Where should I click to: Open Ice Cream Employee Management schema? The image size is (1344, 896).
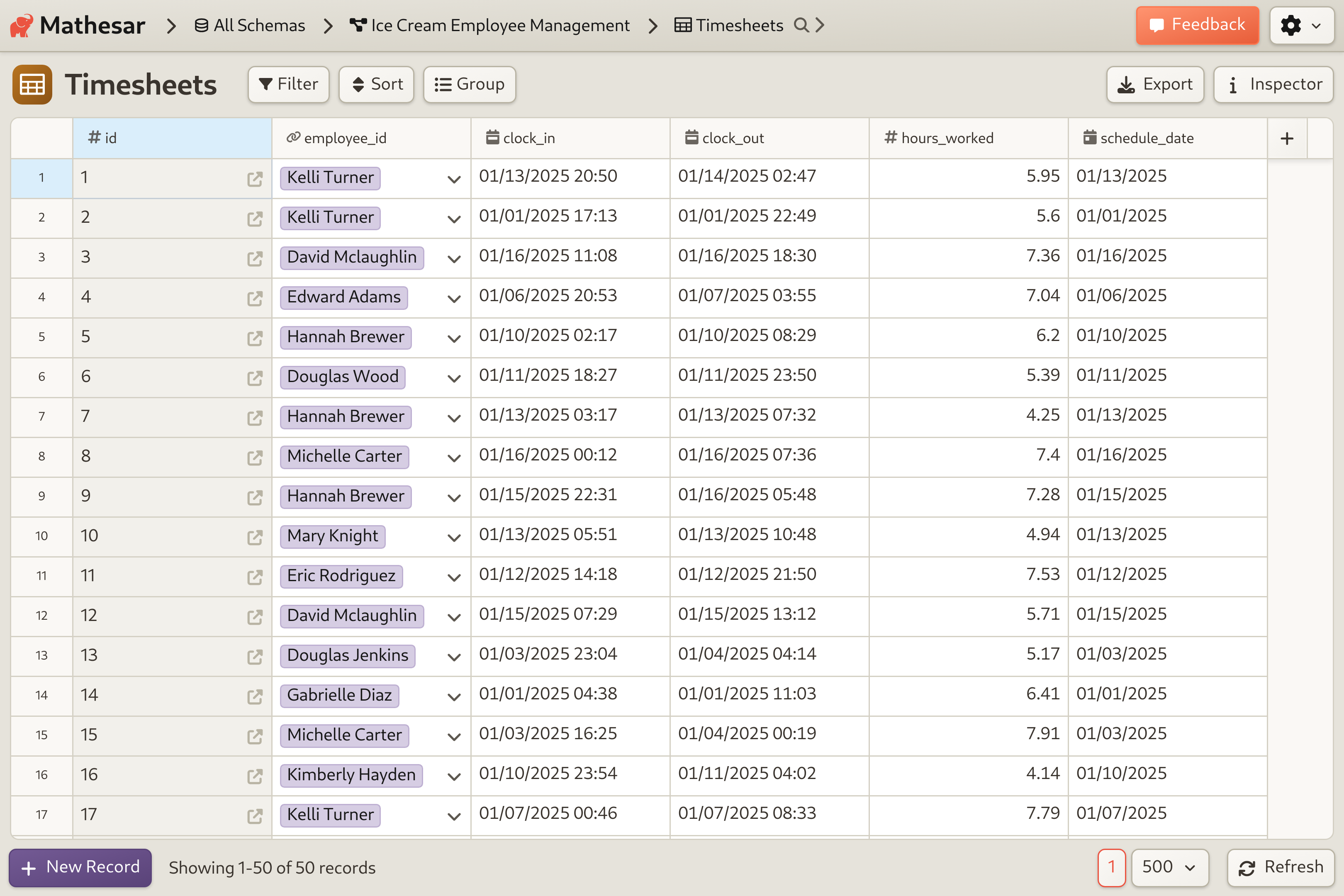[490, 25]
